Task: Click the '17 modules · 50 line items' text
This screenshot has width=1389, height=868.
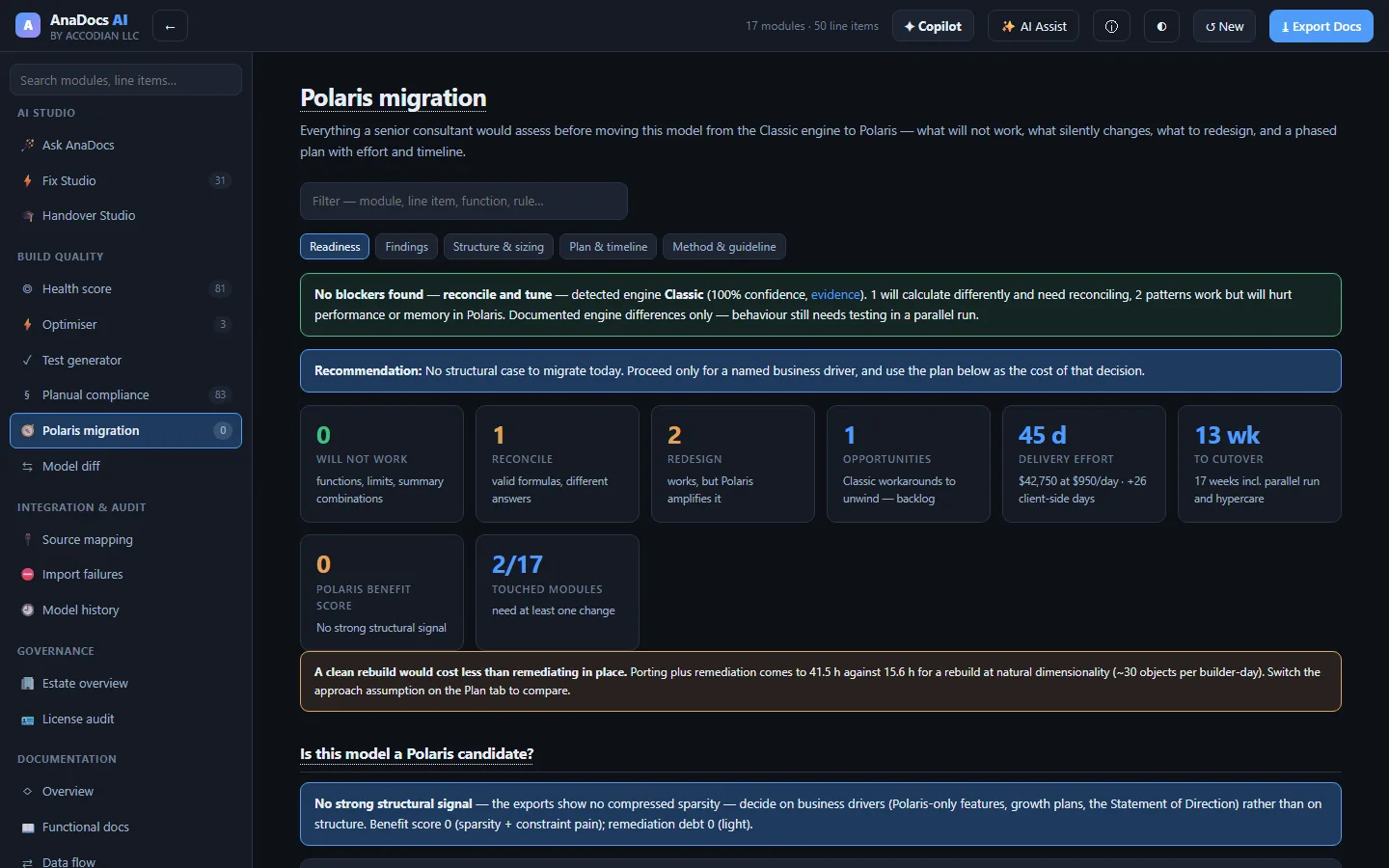Action: [x=812, y=26]
